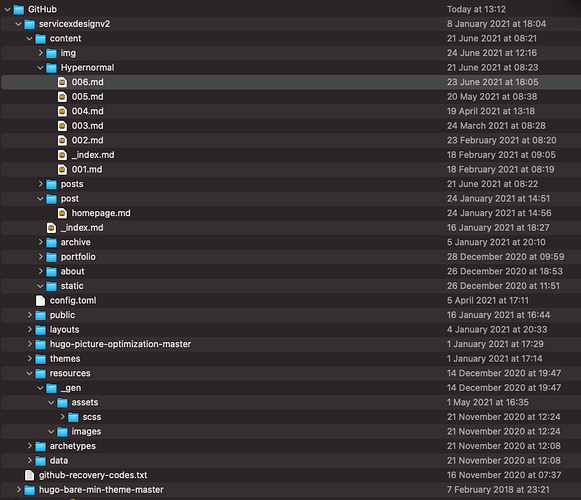Expand the data folder chevron
This screenshot has height=500, width=581.
[29, 461]
